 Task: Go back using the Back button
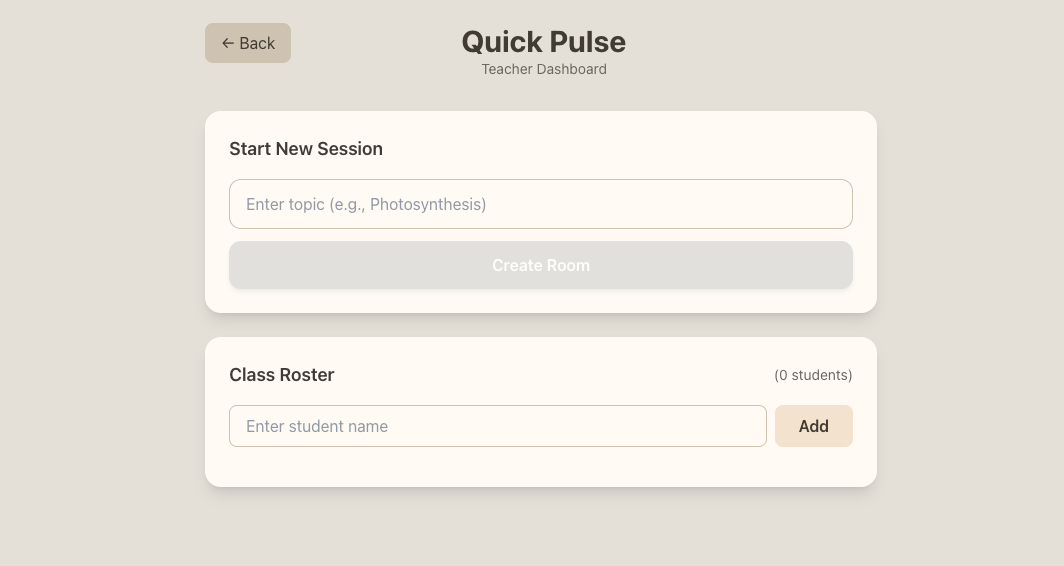coord(248,43)
